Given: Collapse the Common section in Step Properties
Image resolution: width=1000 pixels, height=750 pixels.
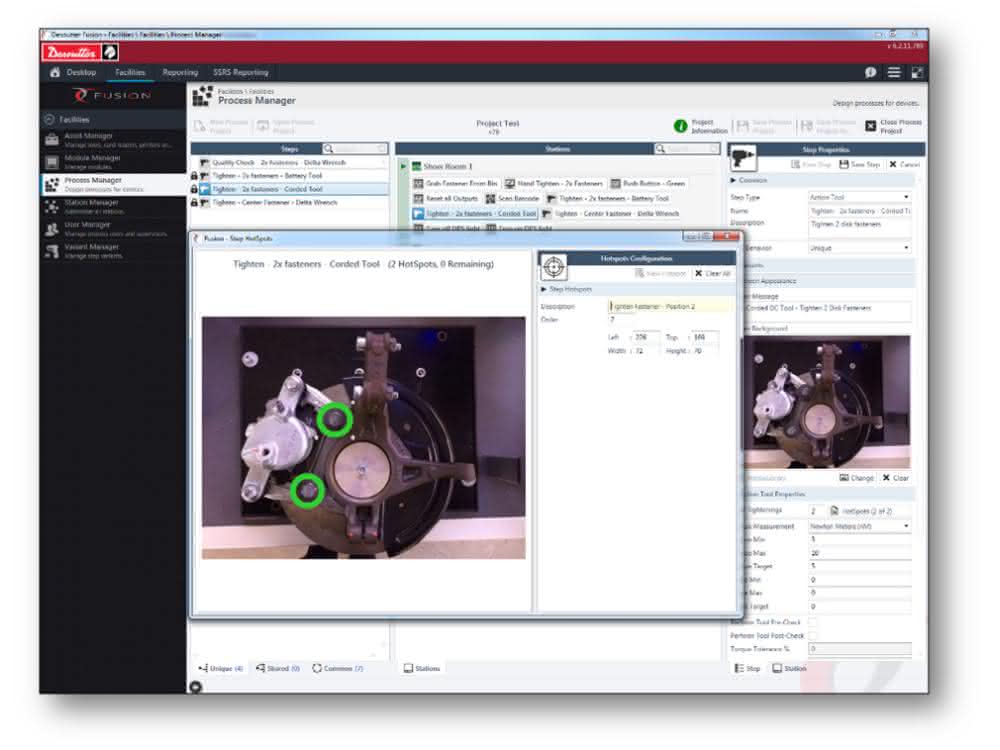Looking at the screenshot, I should (x=733, y=180).
